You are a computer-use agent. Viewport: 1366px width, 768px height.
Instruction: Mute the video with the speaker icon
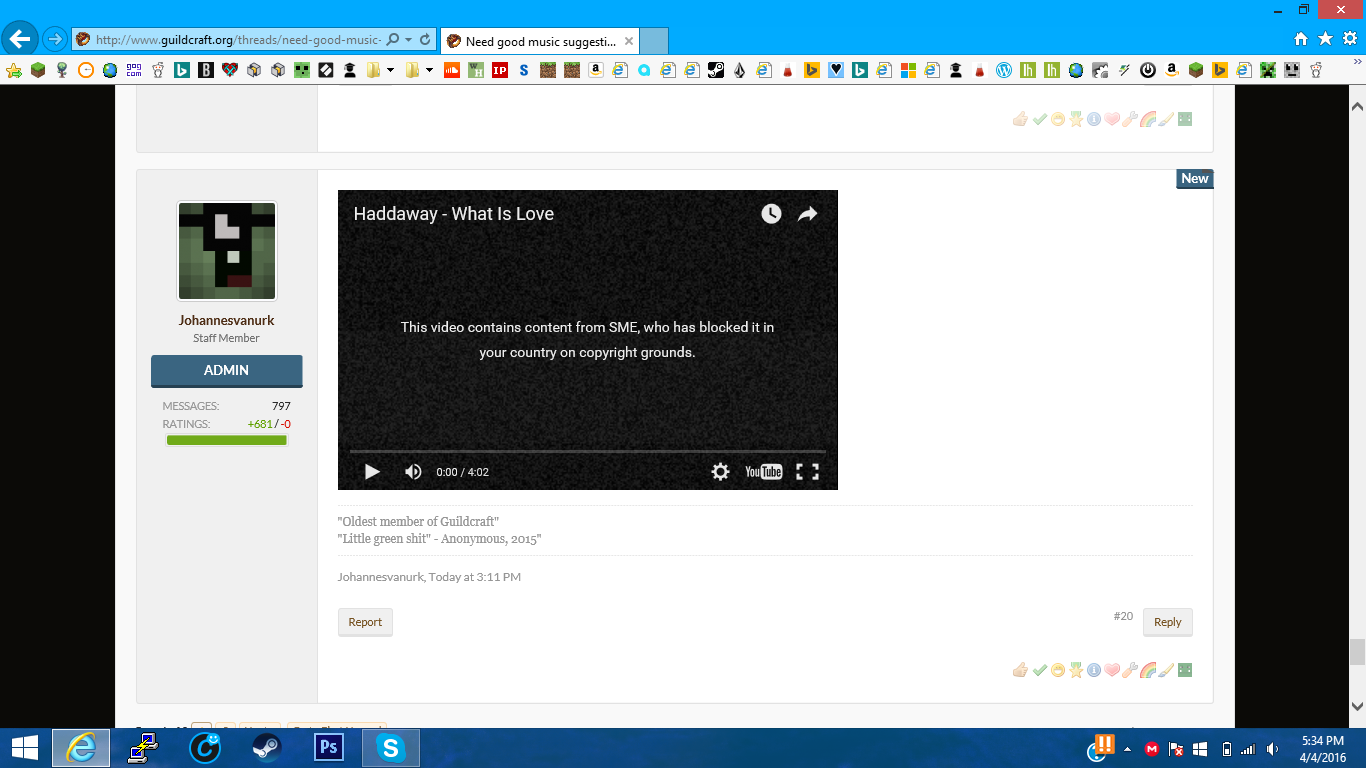pyautogui.click(x=413, y=472)
